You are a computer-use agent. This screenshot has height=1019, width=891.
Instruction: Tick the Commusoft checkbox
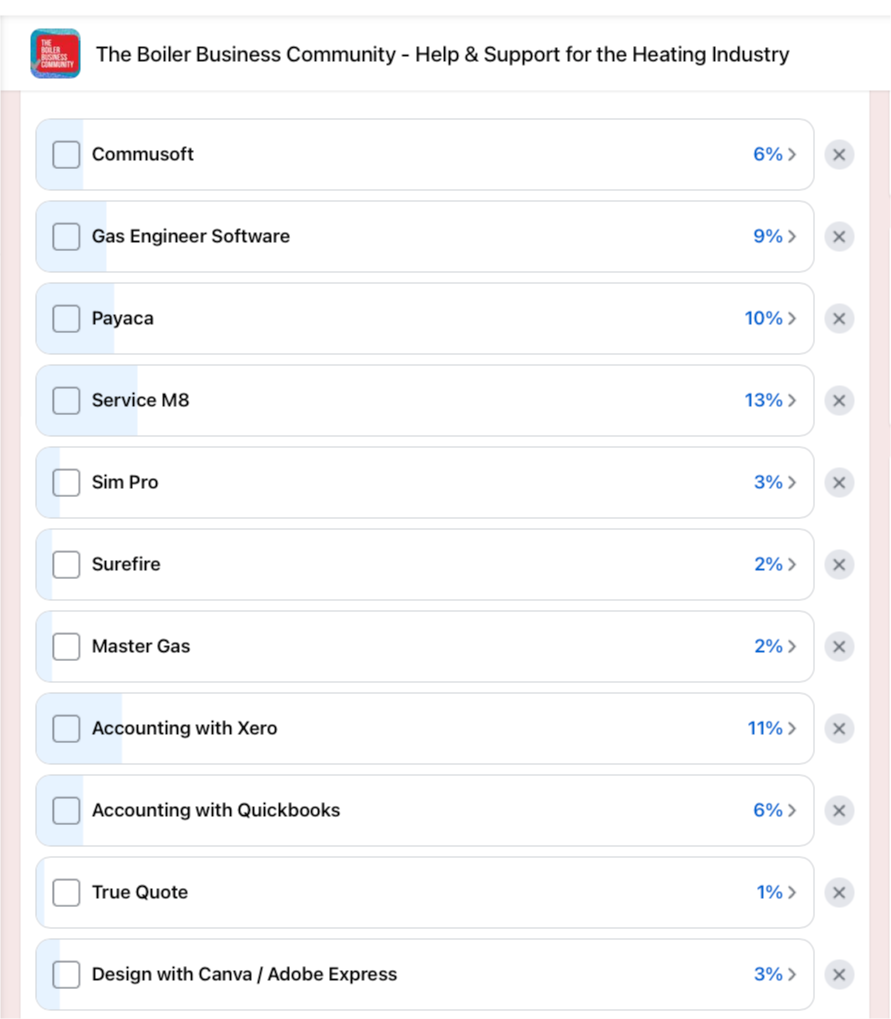tap(66, 155)
